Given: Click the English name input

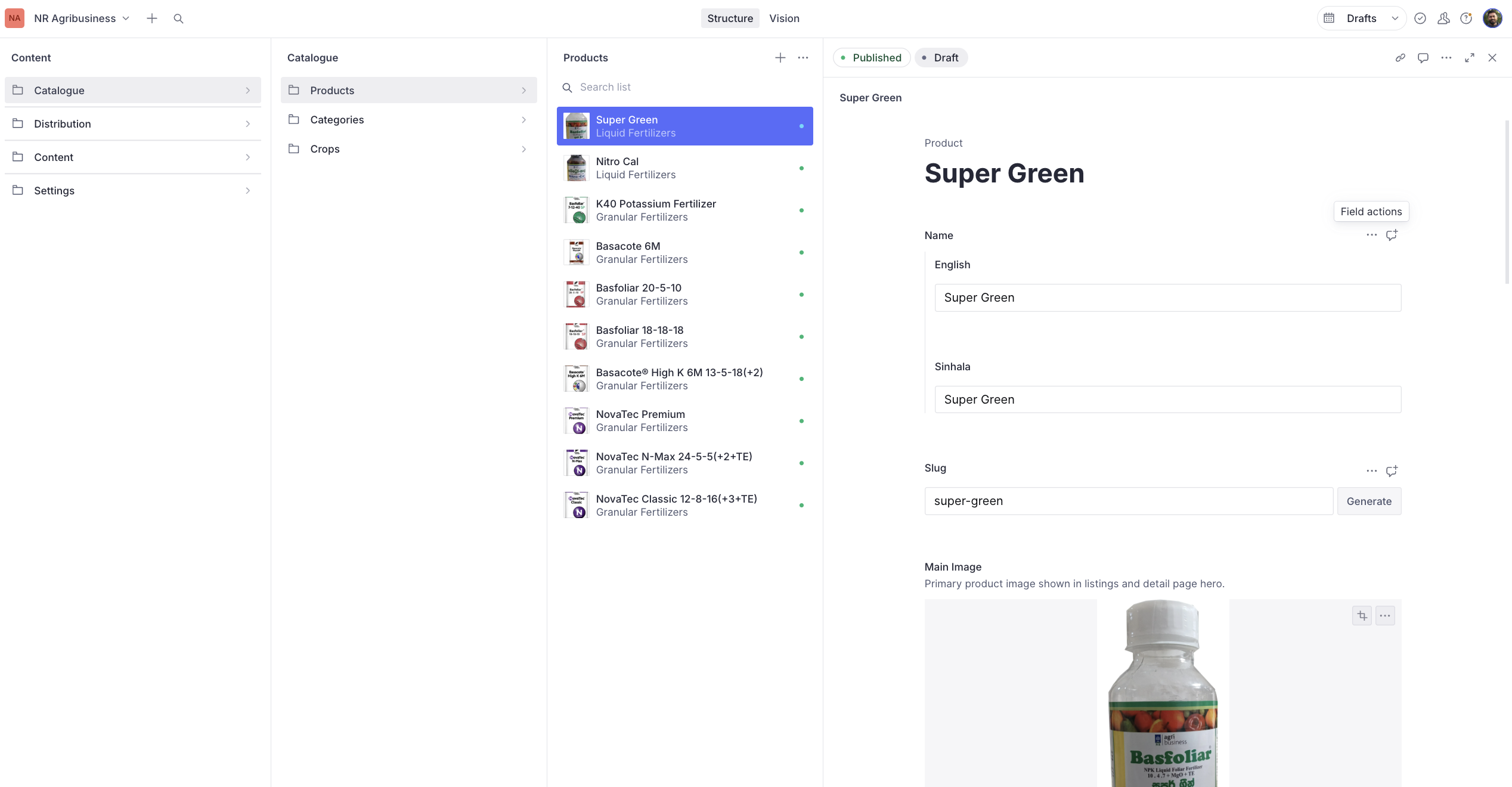Looking at the screenshot, I should tap(1168, 298).
